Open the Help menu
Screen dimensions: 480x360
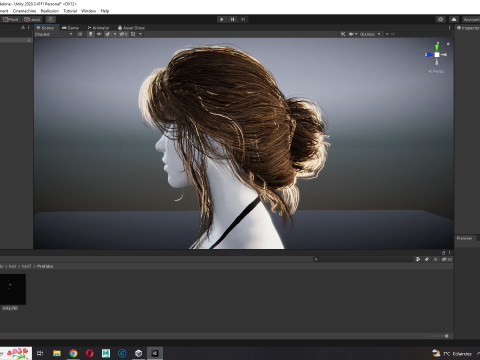[x=105, y=11]
